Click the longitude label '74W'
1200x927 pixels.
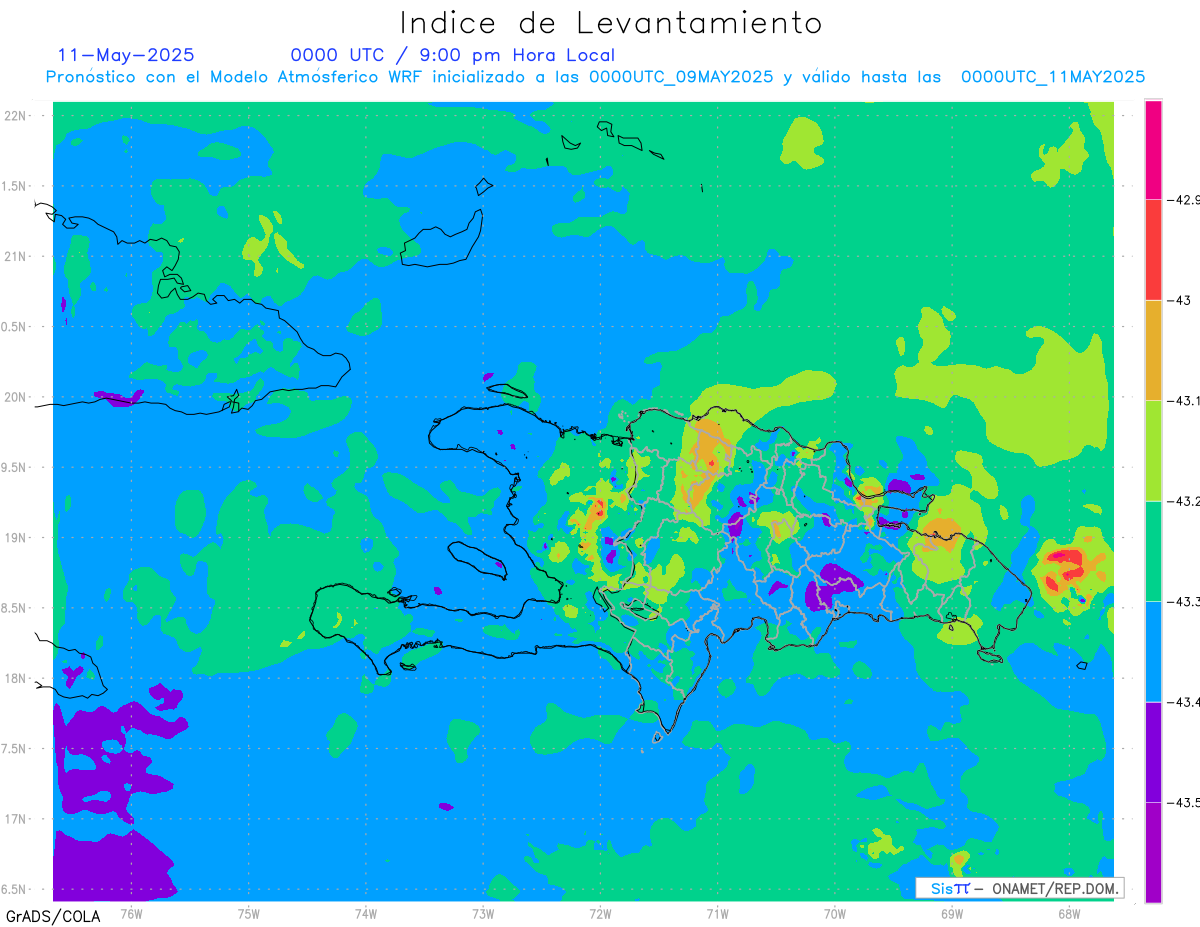click(x=366, y=912)
